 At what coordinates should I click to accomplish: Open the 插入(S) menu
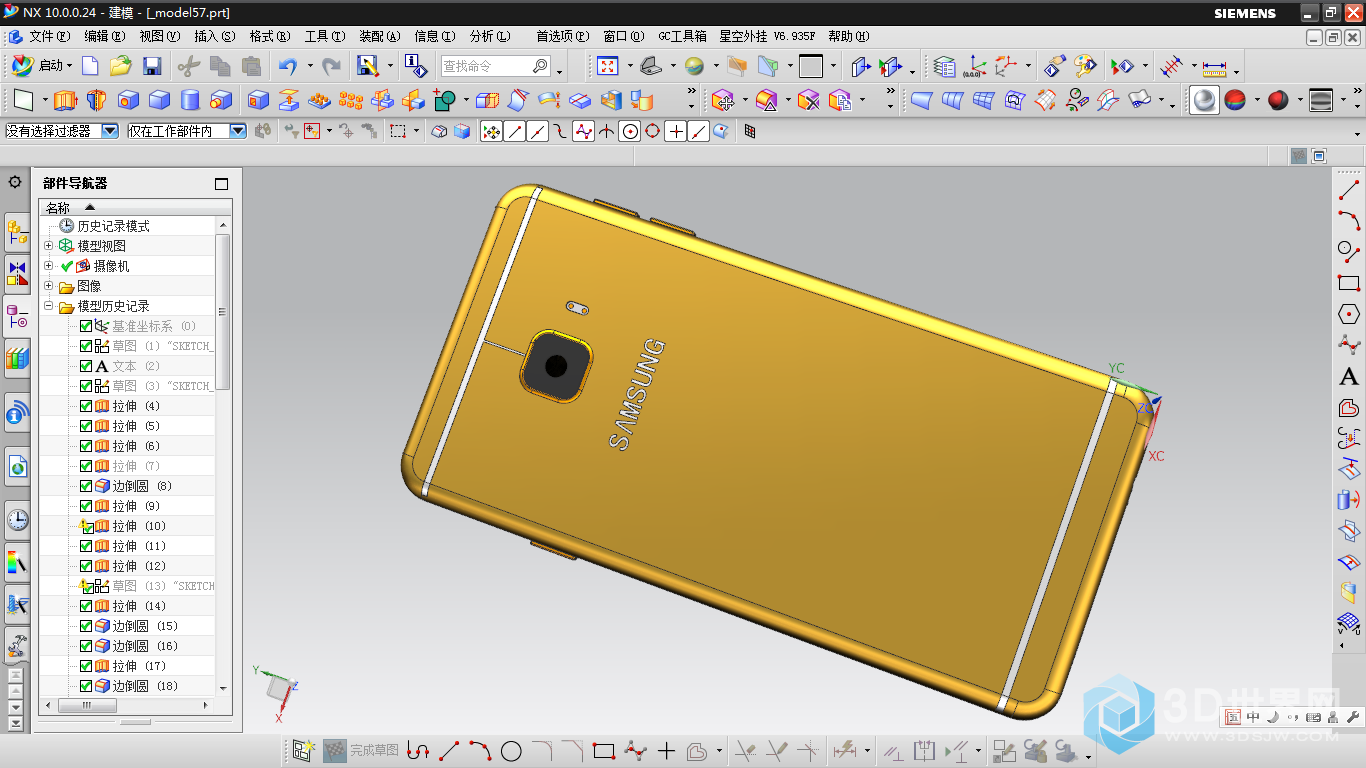point(215,36)
